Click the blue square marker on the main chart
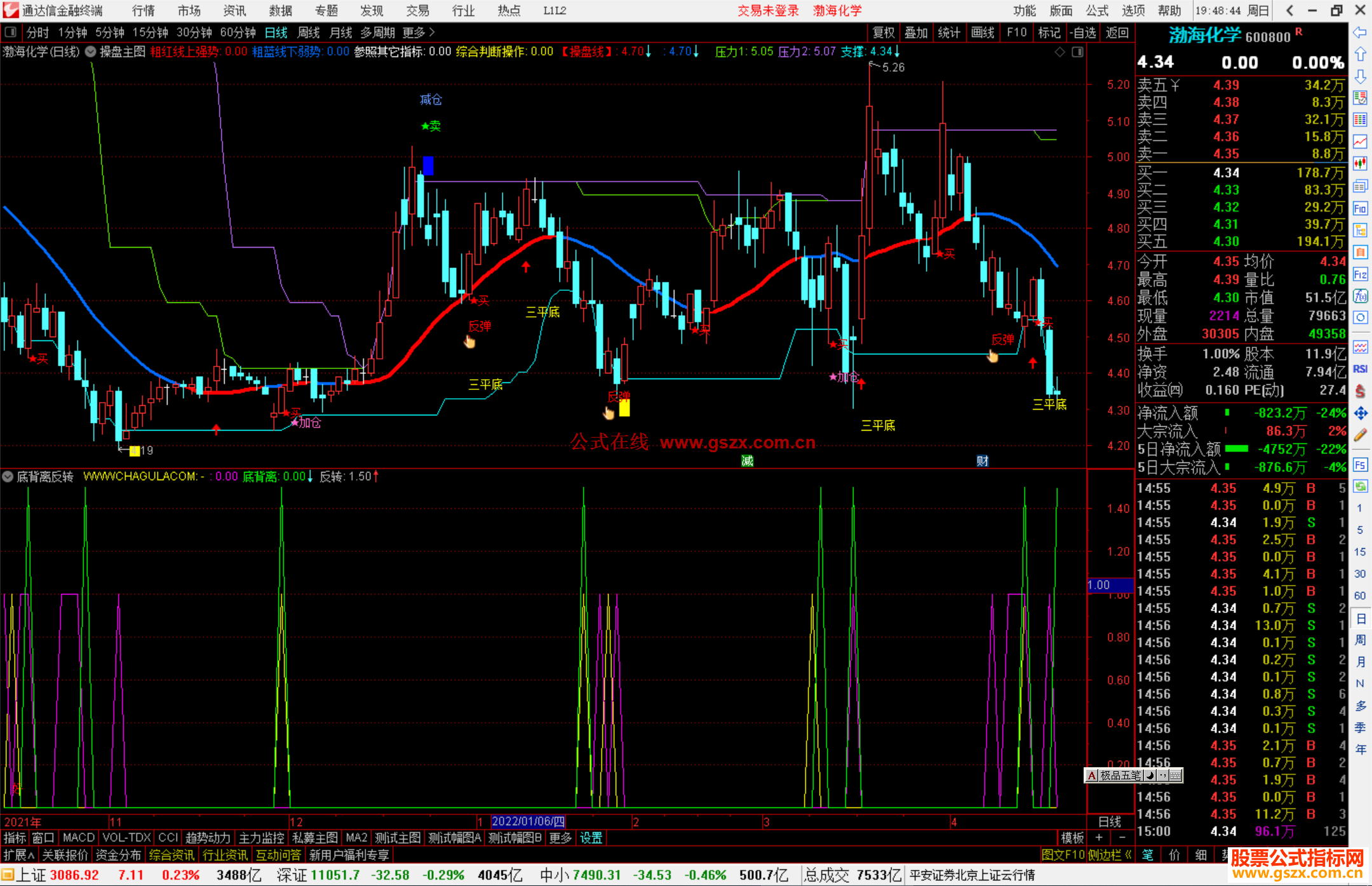 (428, 166)
